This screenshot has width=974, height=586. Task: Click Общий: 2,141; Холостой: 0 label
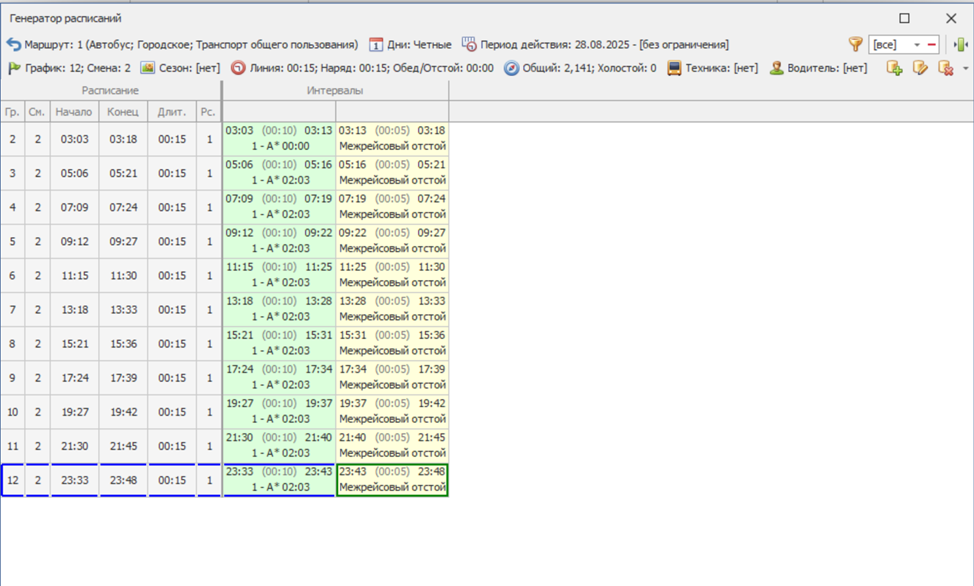click(x=589, y=68)
